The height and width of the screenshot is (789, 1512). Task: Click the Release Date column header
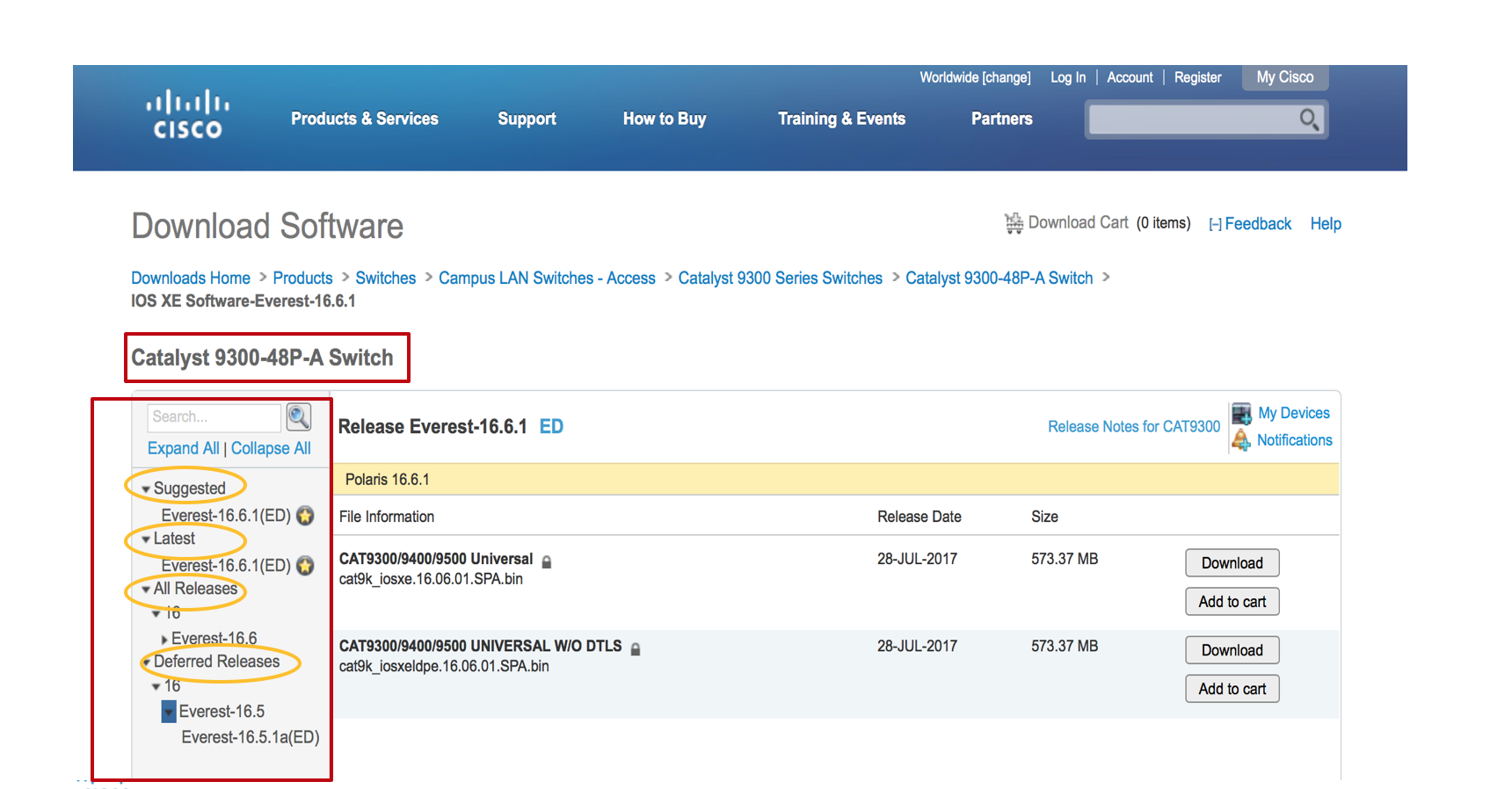click(x=920, y=518)
